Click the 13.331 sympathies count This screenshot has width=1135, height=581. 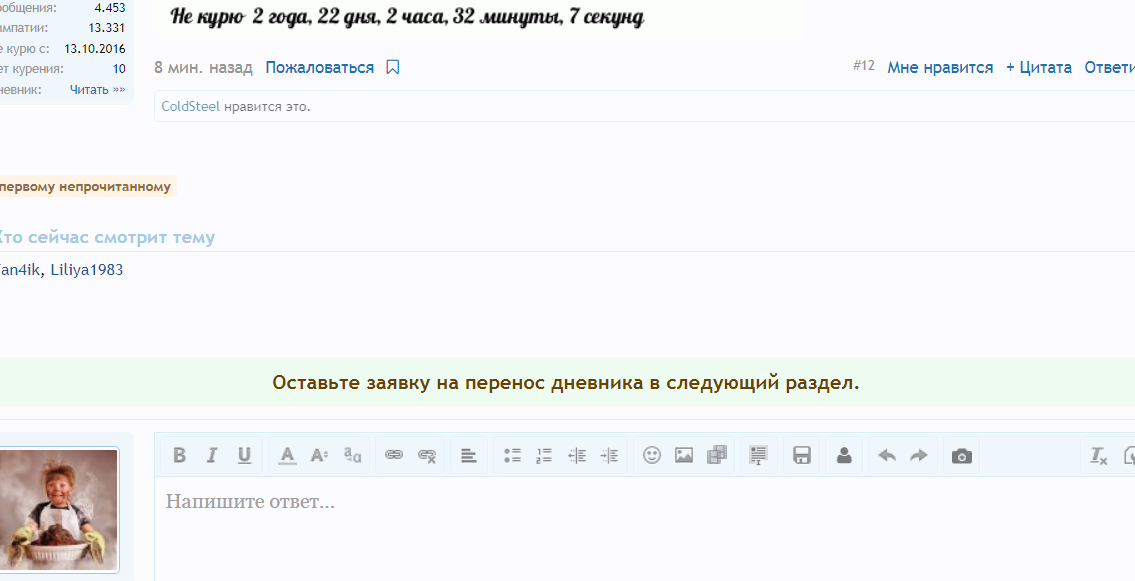[x=107, y=28]
